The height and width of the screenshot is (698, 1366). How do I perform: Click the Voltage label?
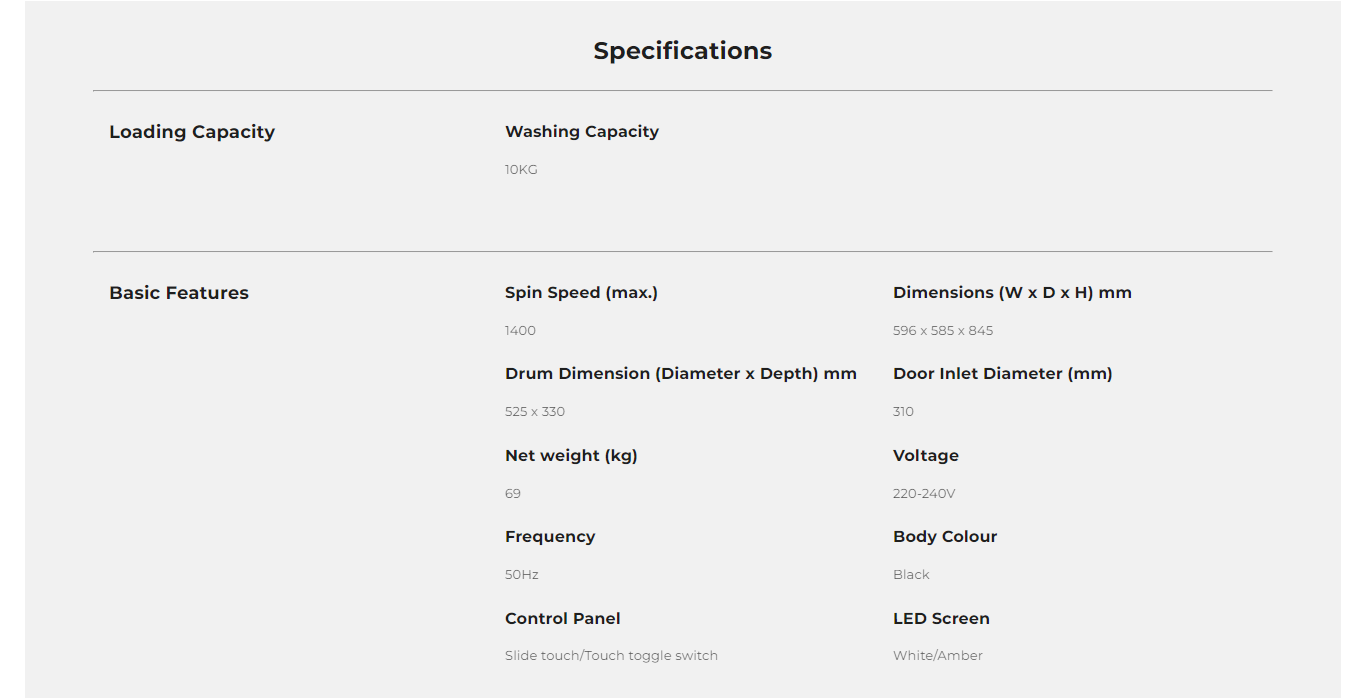click(925, 456)
